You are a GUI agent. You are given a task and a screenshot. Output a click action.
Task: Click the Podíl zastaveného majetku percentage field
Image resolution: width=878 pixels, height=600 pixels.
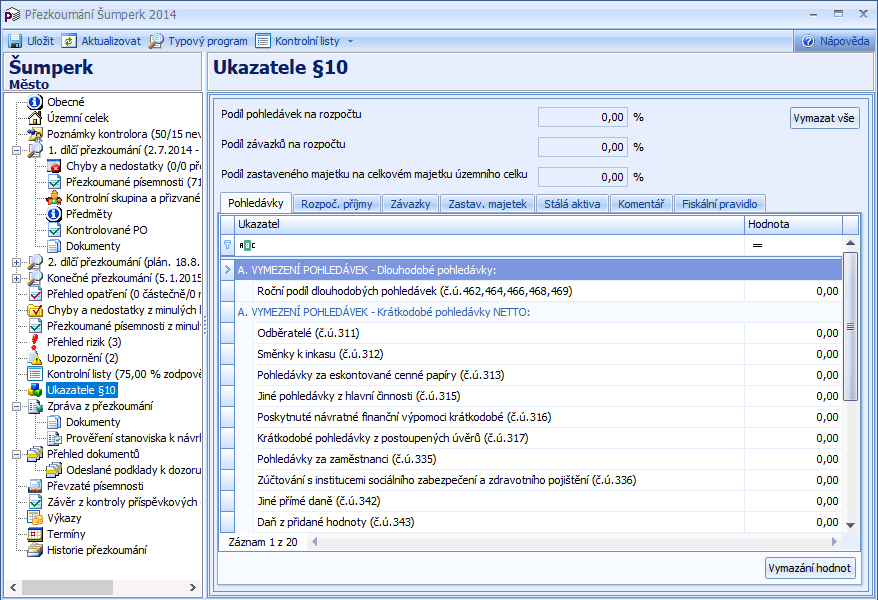(x=582, y=177)
